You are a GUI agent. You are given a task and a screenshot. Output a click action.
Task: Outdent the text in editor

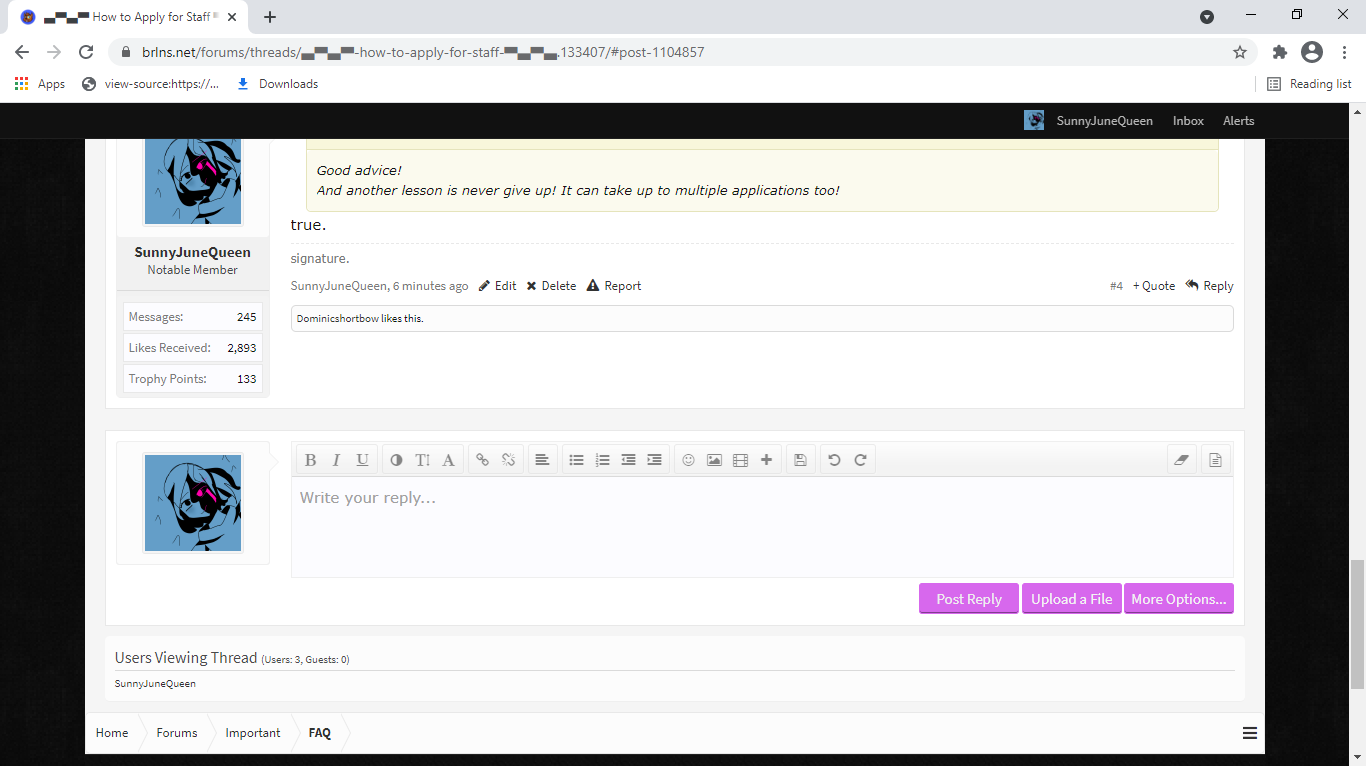[x=628, y=460]
